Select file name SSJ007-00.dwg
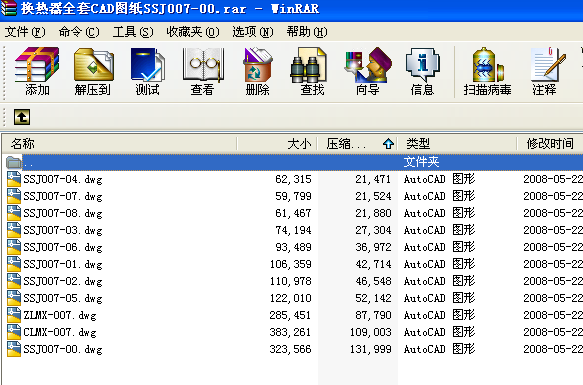 pyautogui.click(x=63, y=349)
